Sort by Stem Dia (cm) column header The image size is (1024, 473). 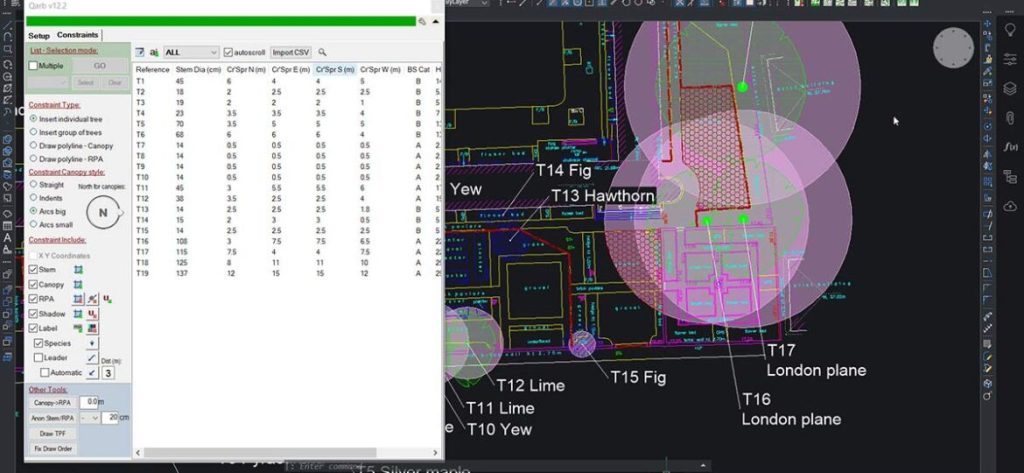[199, 69]
